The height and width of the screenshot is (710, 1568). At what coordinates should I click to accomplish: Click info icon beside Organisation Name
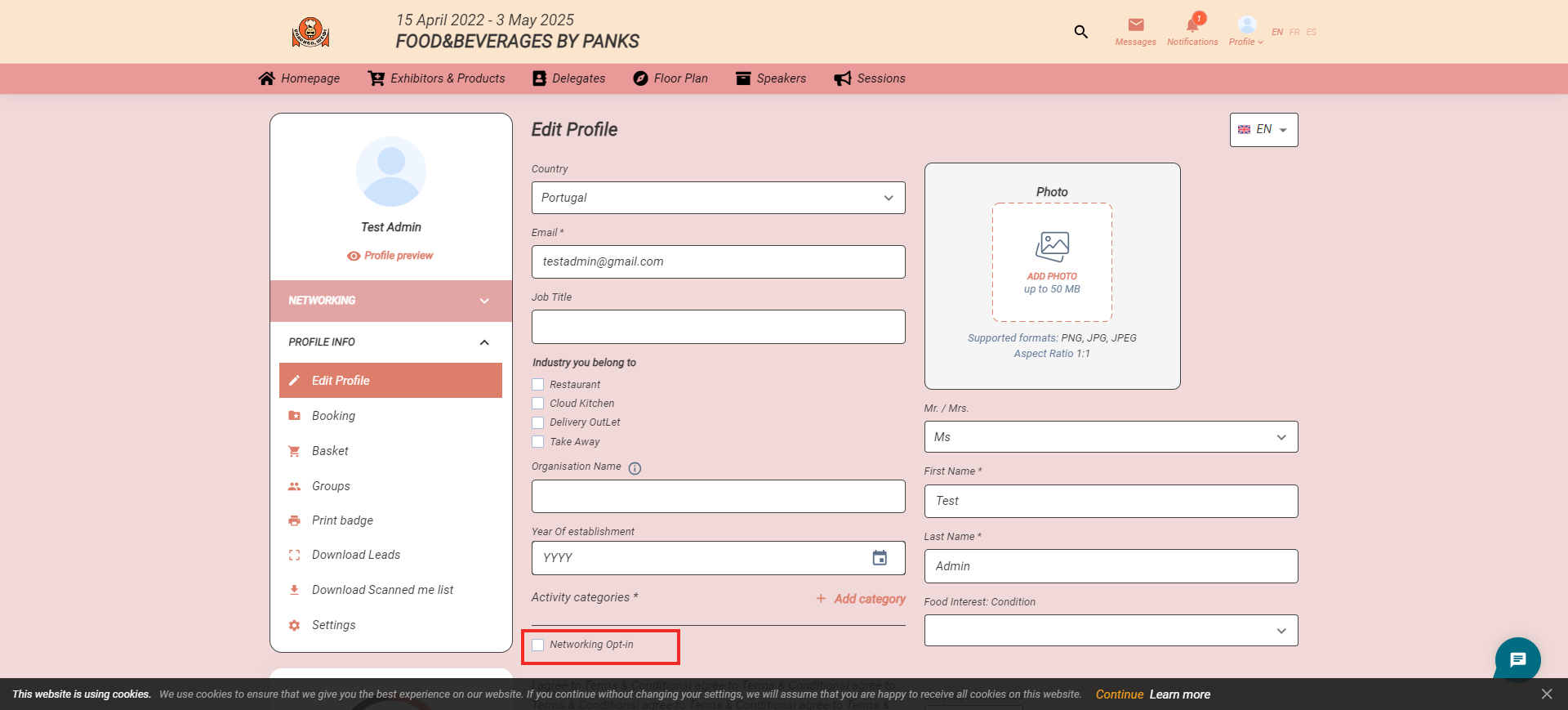point(635,468)
